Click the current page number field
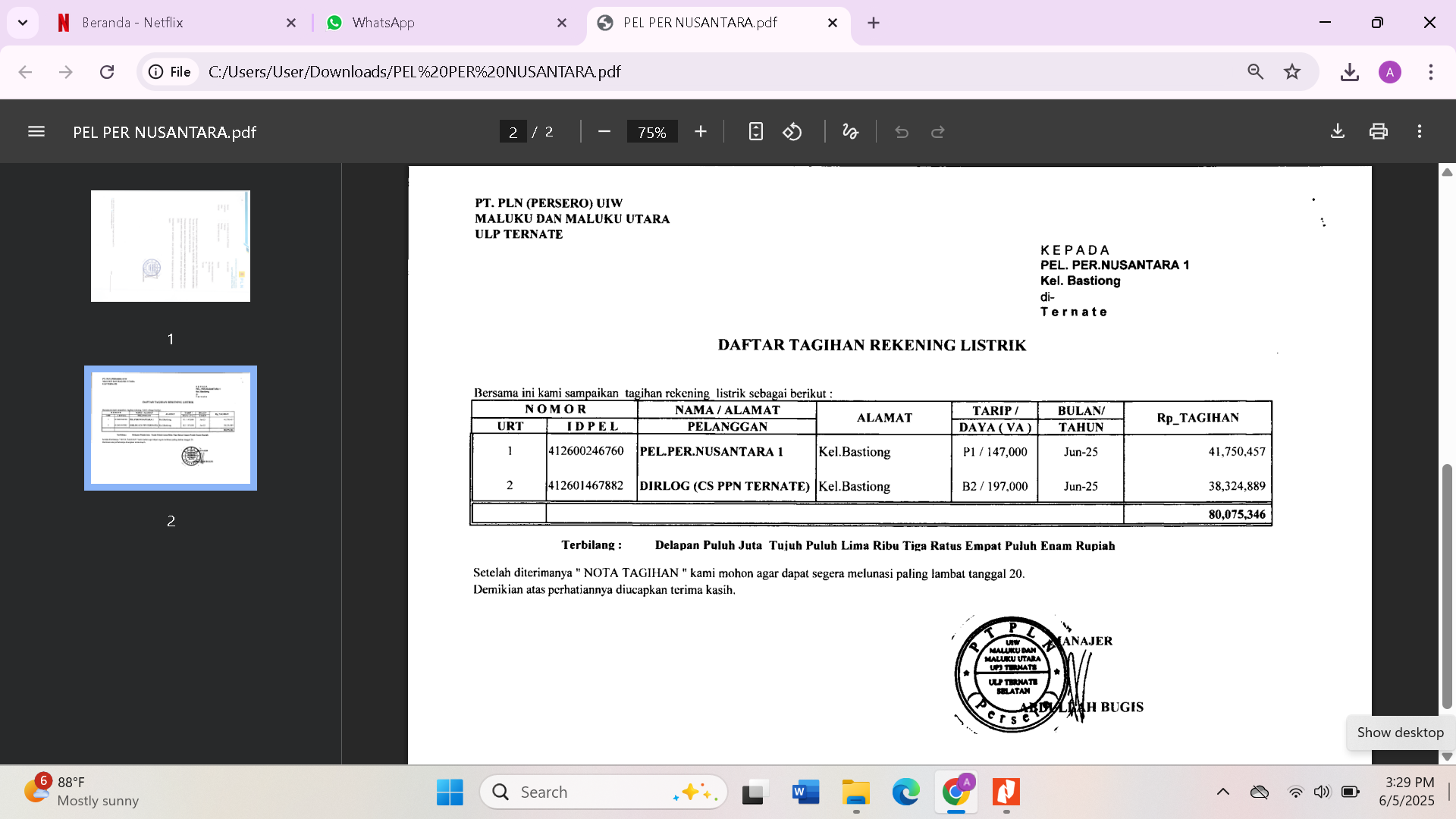This screenshot has width=1456, height=819. pyautogui.click(x=513, y=132)
